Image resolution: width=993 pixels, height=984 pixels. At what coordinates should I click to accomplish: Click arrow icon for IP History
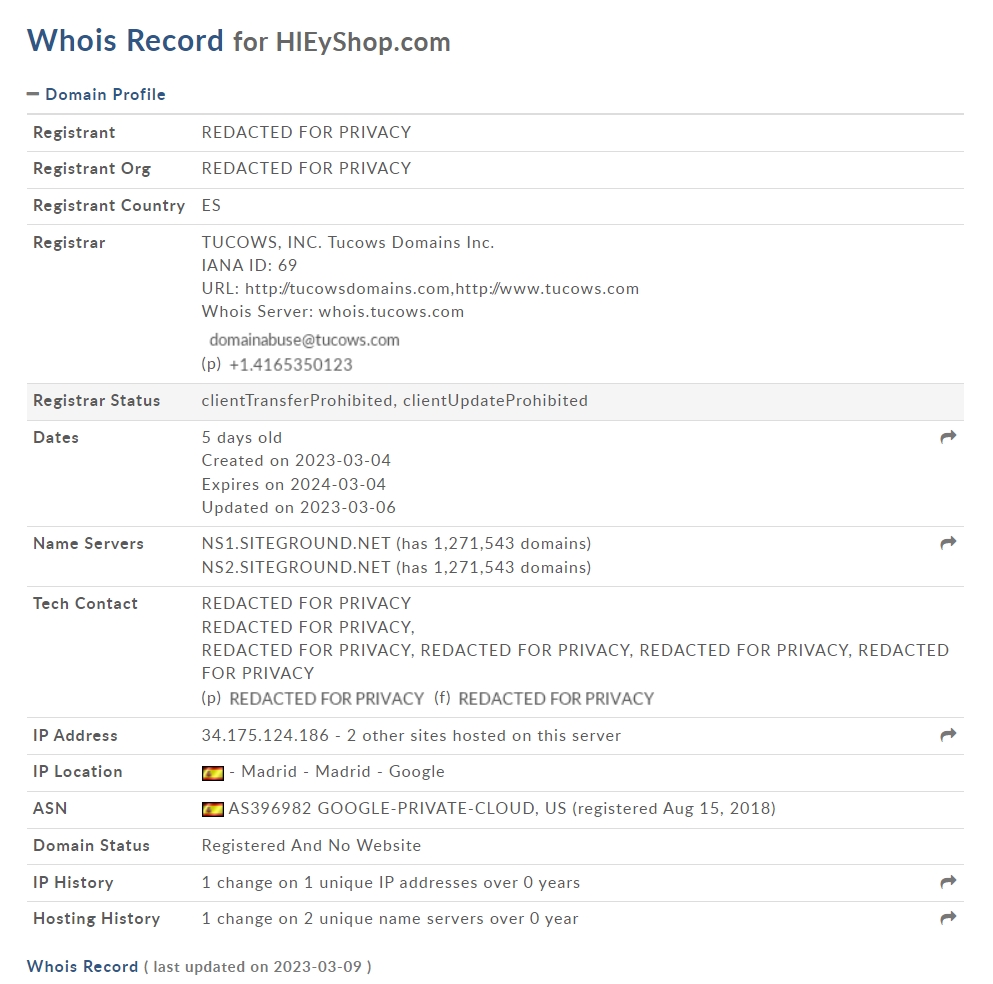coord(948,882)
